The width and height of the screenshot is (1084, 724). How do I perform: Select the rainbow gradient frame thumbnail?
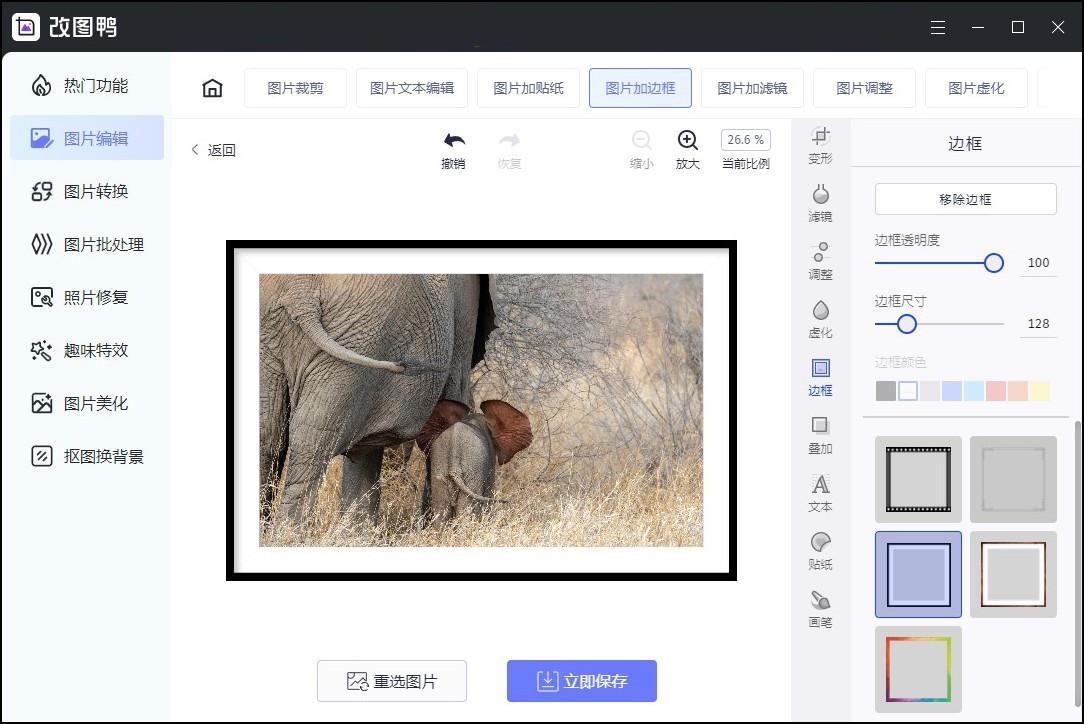coord(918,669)
